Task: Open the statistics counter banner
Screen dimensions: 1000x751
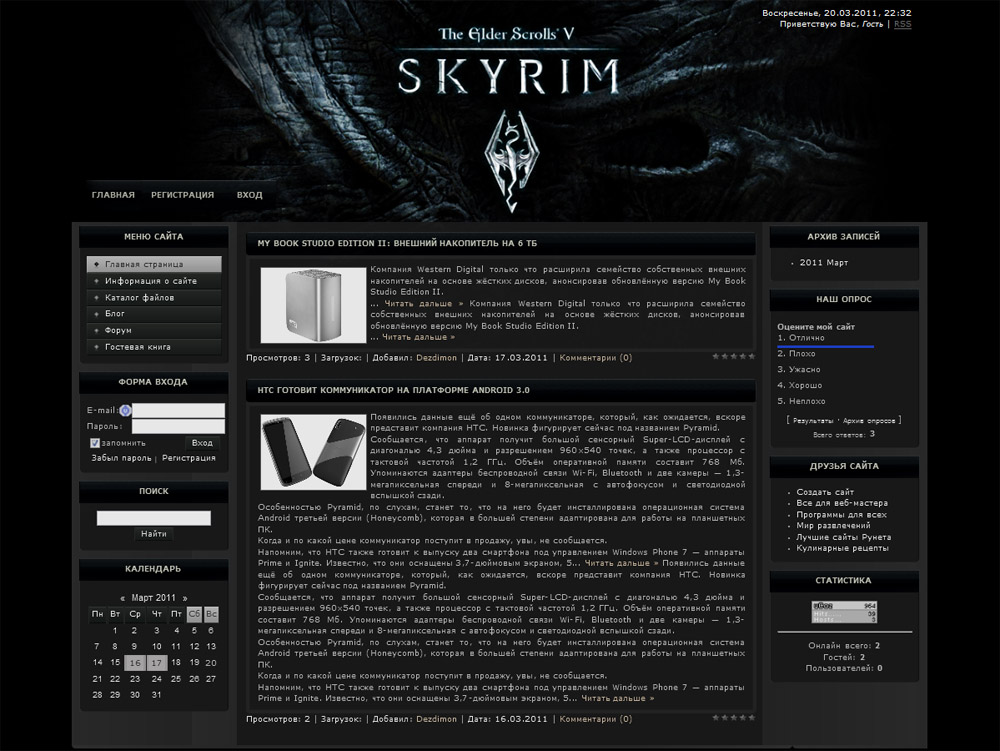Action: (844, 612)
